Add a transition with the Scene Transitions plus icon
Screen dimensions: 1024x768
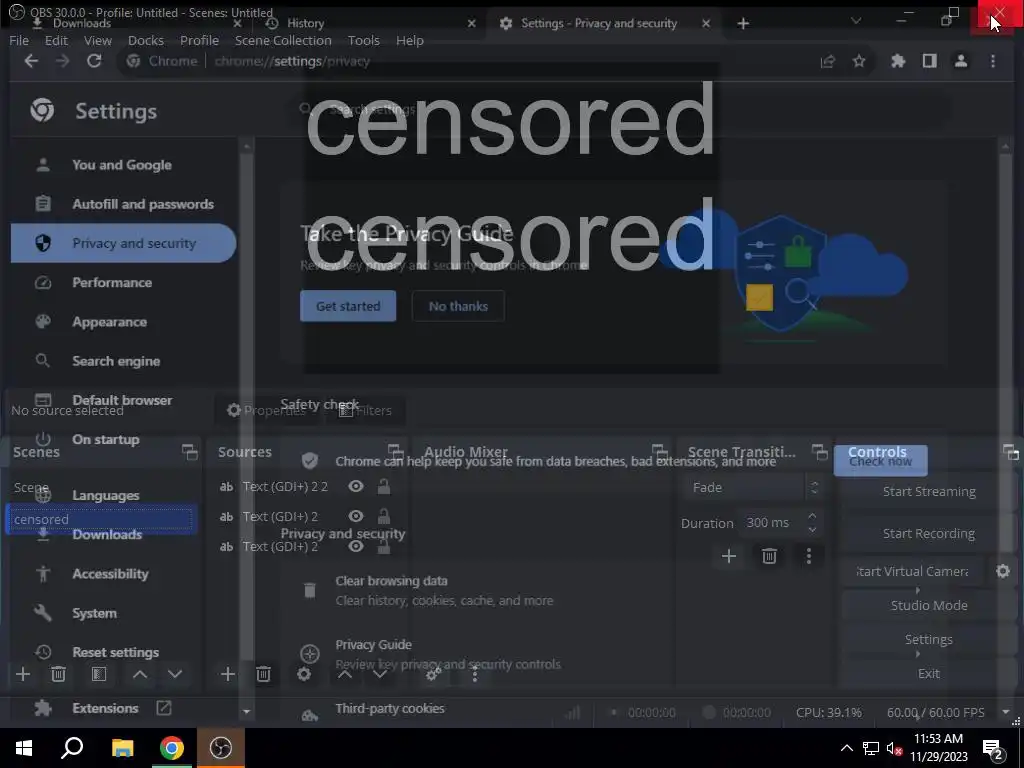click(729, 556)
